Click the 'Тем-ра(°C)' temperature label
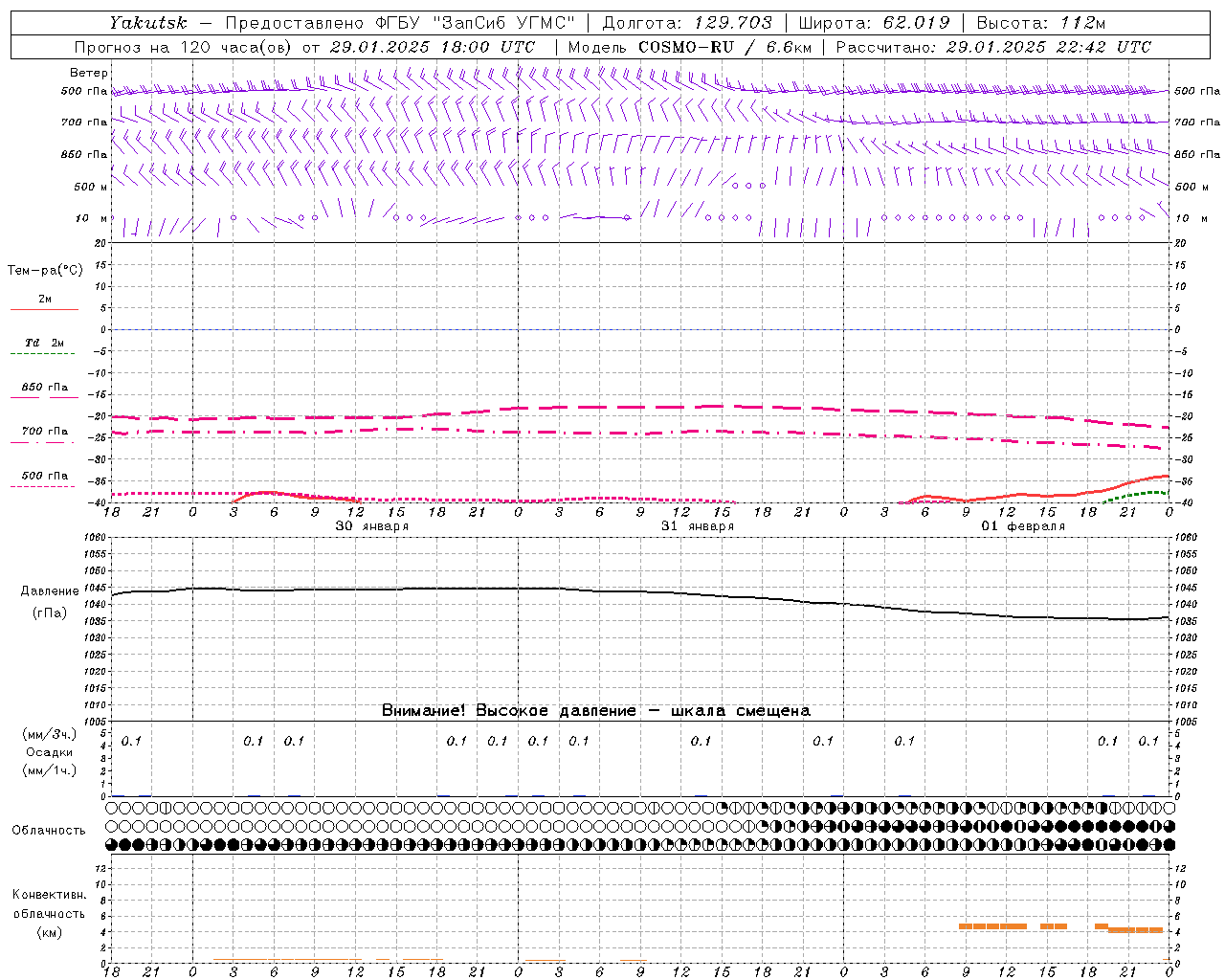Screen dimensions: 1225x980 coord(45,271)
